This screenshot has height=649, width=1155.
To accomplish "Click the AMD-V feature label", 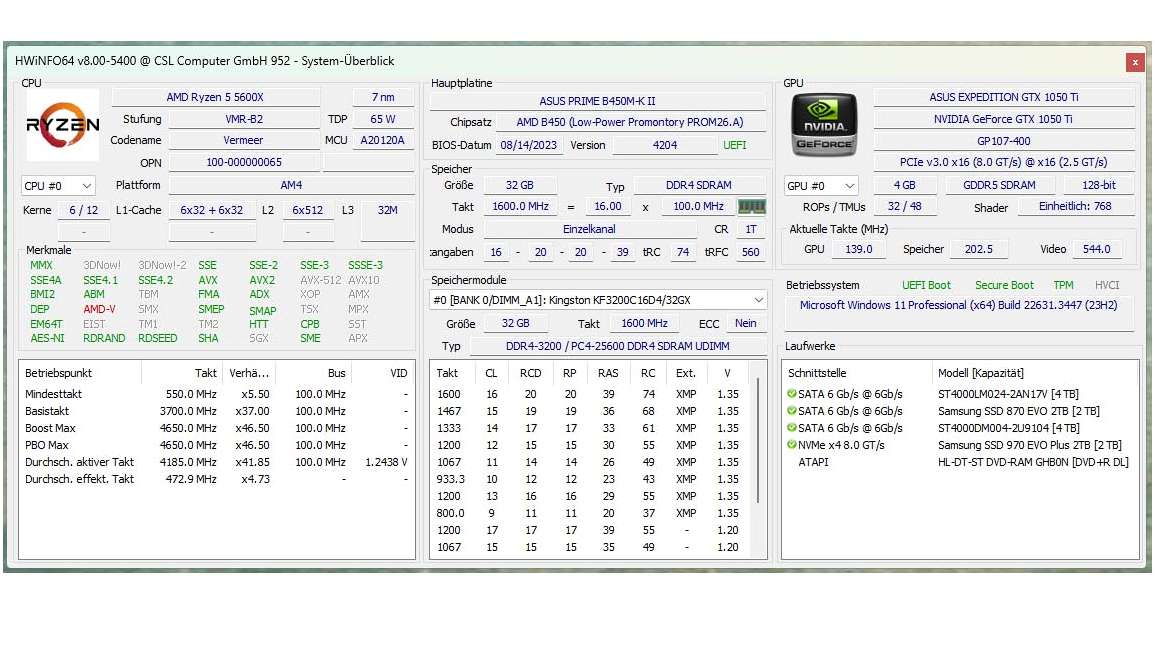I will pos(99,309).
